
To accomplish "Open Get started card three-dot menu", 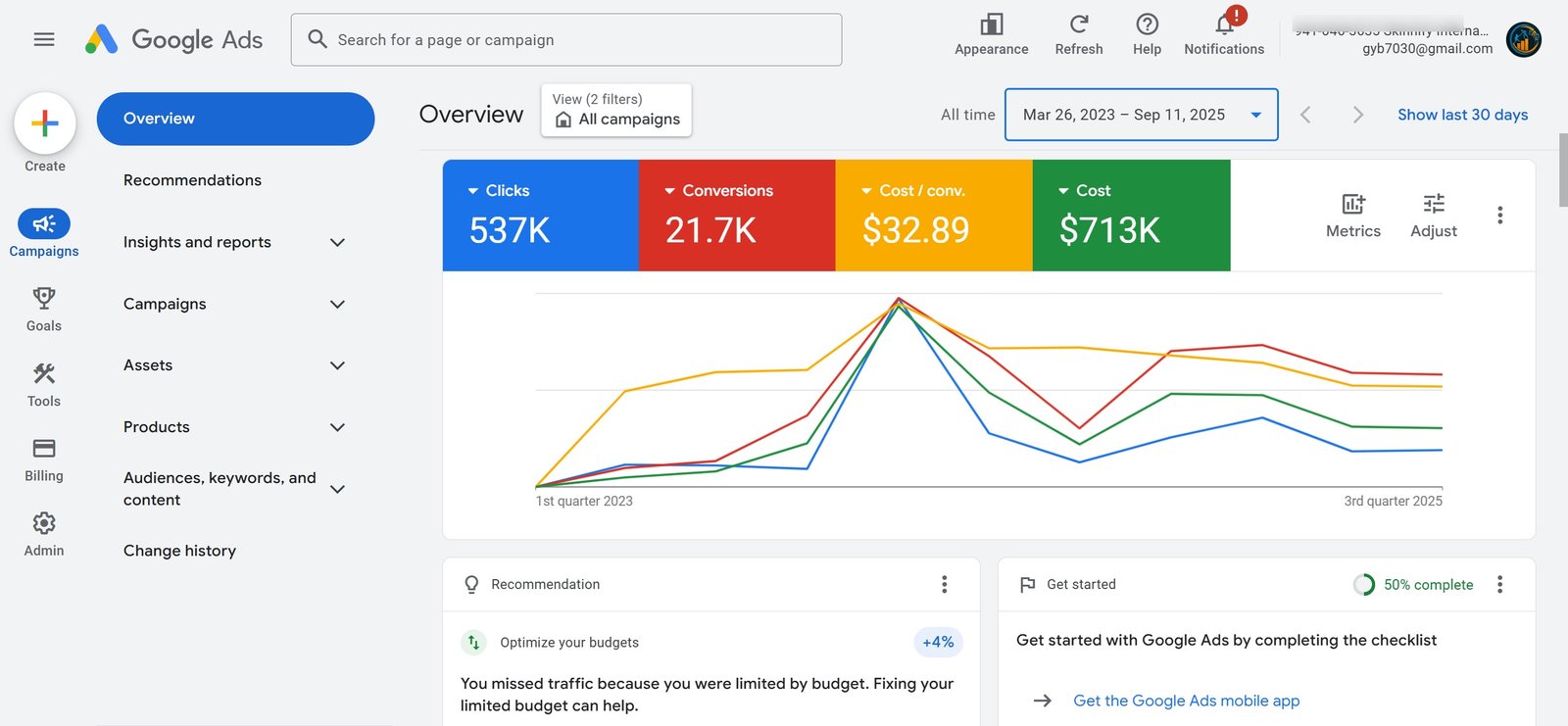I will (x=1499, y=584).
